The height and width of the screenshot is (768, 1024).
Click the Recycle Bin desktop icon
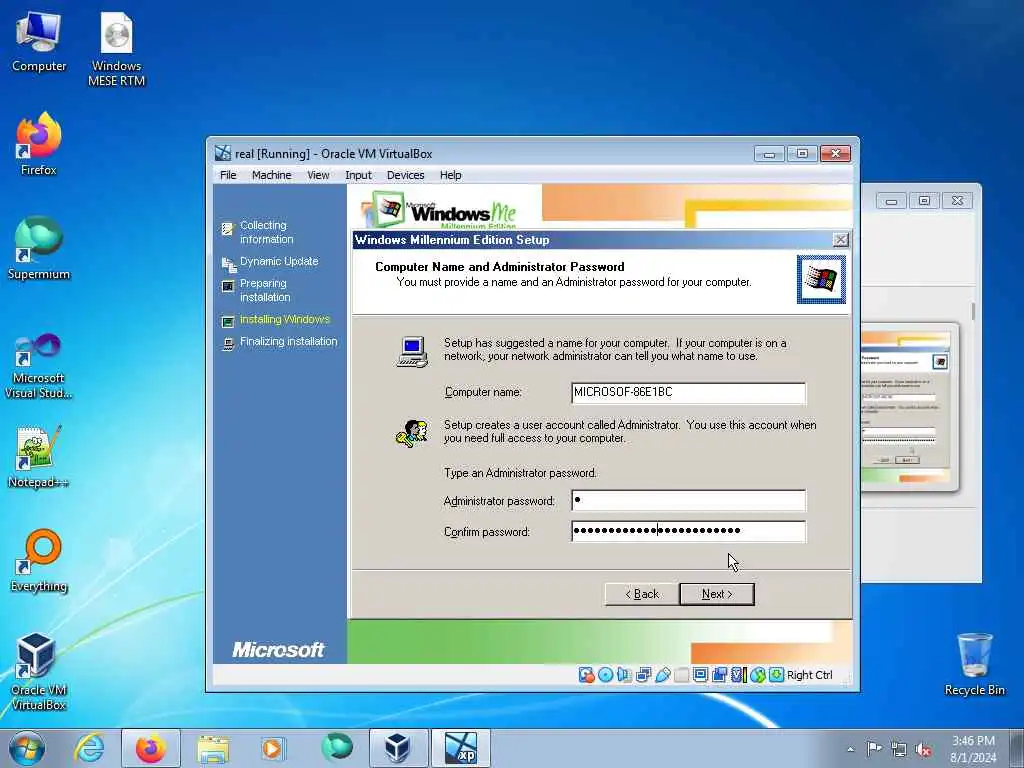tap(974, 664)
